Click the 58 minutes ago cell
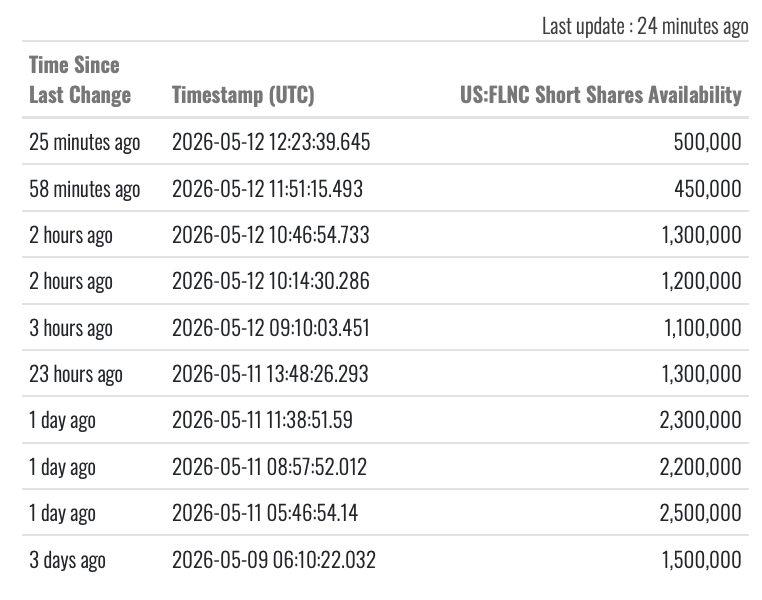 (85, 189)
